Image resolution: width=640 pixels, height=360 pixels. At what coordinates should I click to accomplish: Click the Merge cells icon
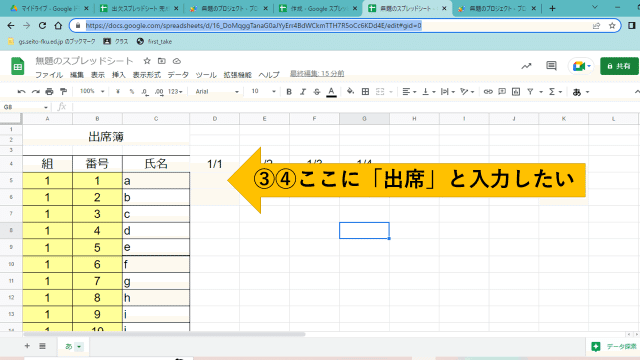coord(380,92)
